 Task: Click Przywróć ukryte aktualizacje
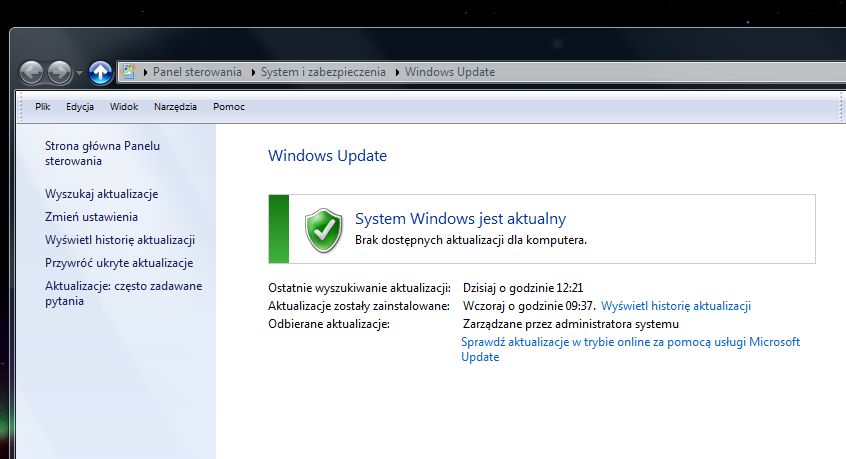[x=119, y=263]
